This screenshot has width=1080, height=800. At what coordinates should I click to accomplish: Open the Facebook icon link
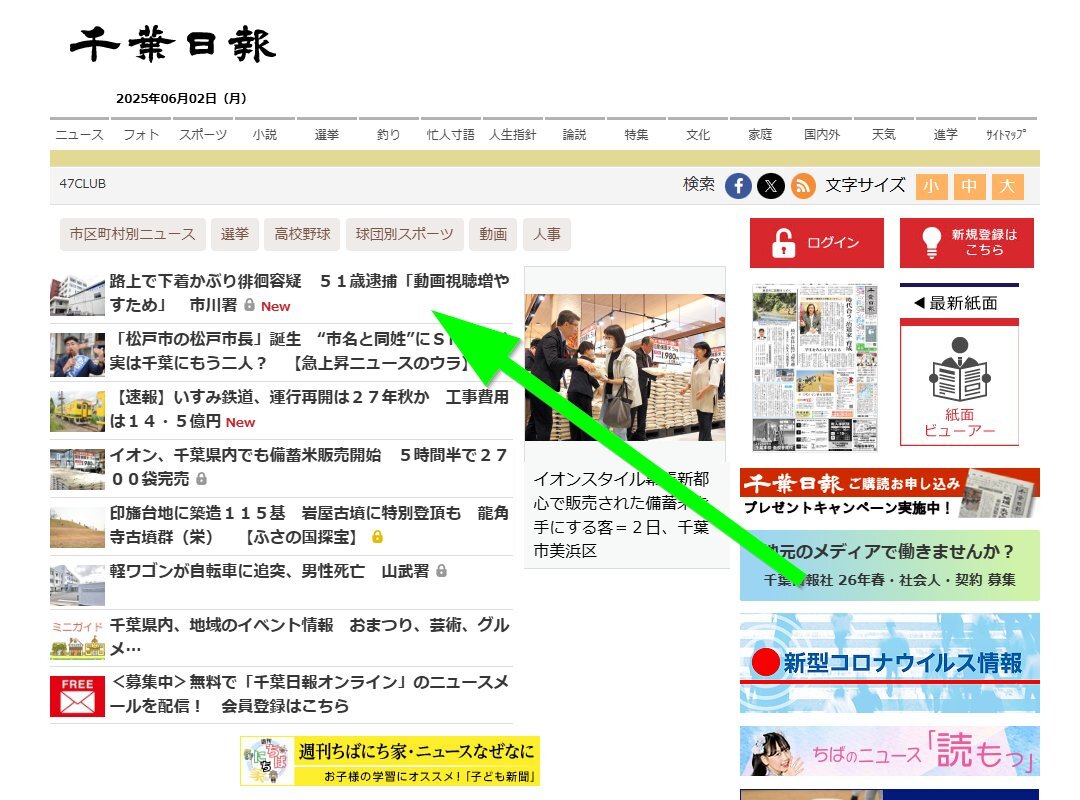click(x=738, y=186)
